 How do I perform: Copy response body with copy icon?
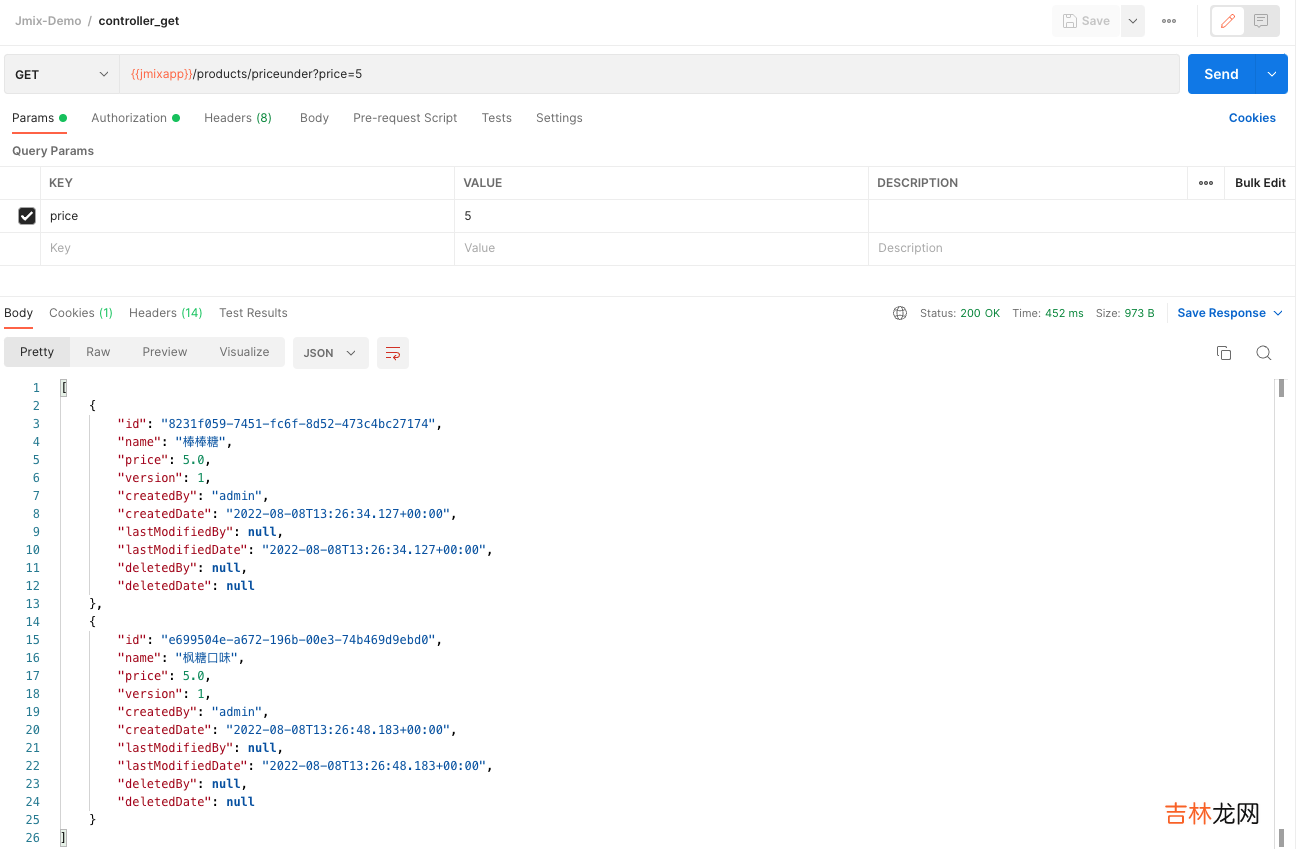tap(1223, 353)
